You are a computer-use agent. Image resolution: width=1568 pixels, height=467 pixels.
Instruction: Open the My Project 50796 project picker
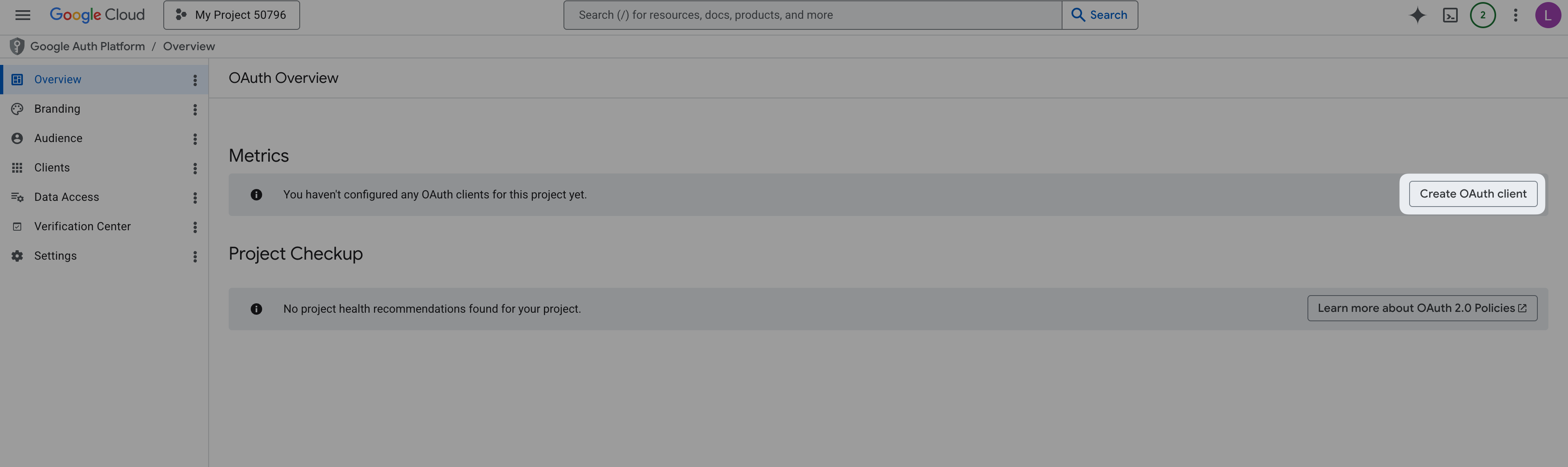point(231,15)
